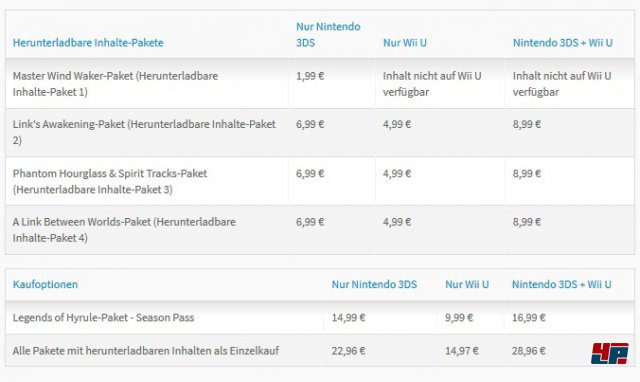Image resolution: width=640 pixels, height=382 pixels.
Task: Click the Nur Wii U header in top table
Action: [404, 43]
